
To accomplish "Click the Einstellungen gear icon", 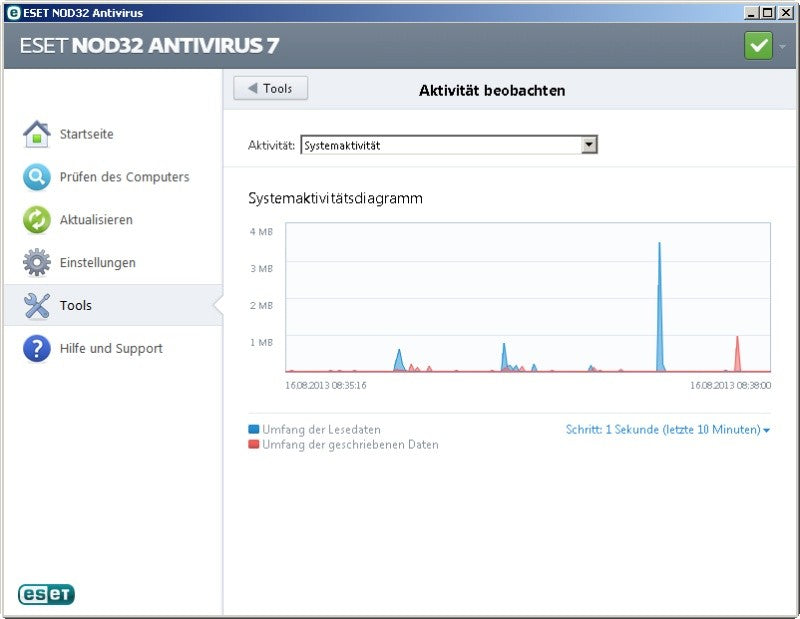I will [37, 262].
